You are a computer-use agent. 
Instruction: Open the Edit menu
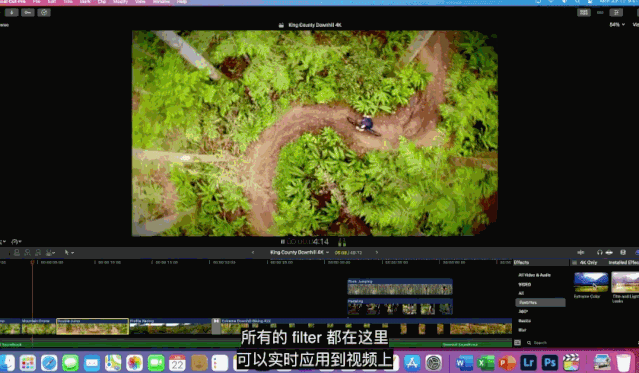point(52,2)
